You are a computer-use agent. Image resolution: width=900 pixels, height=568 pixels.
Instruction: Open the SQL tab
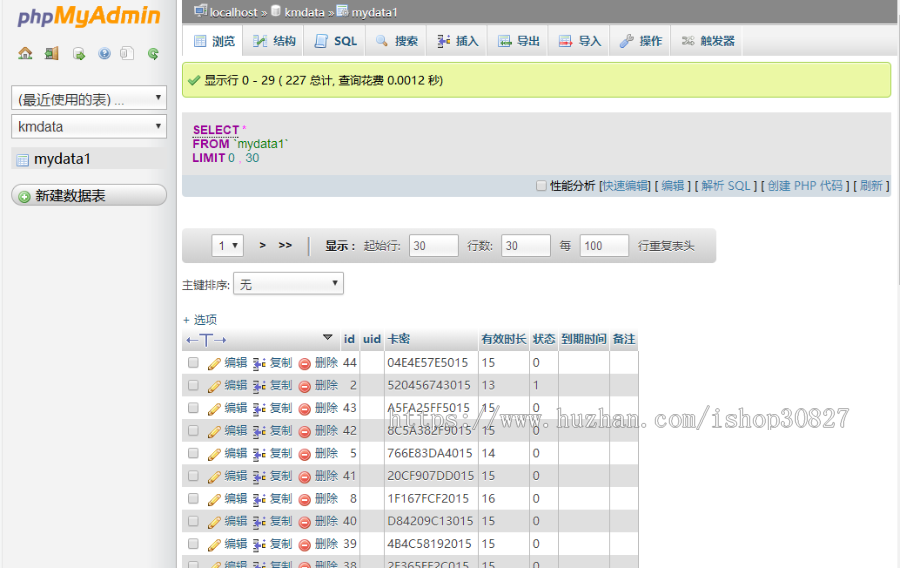336,41
